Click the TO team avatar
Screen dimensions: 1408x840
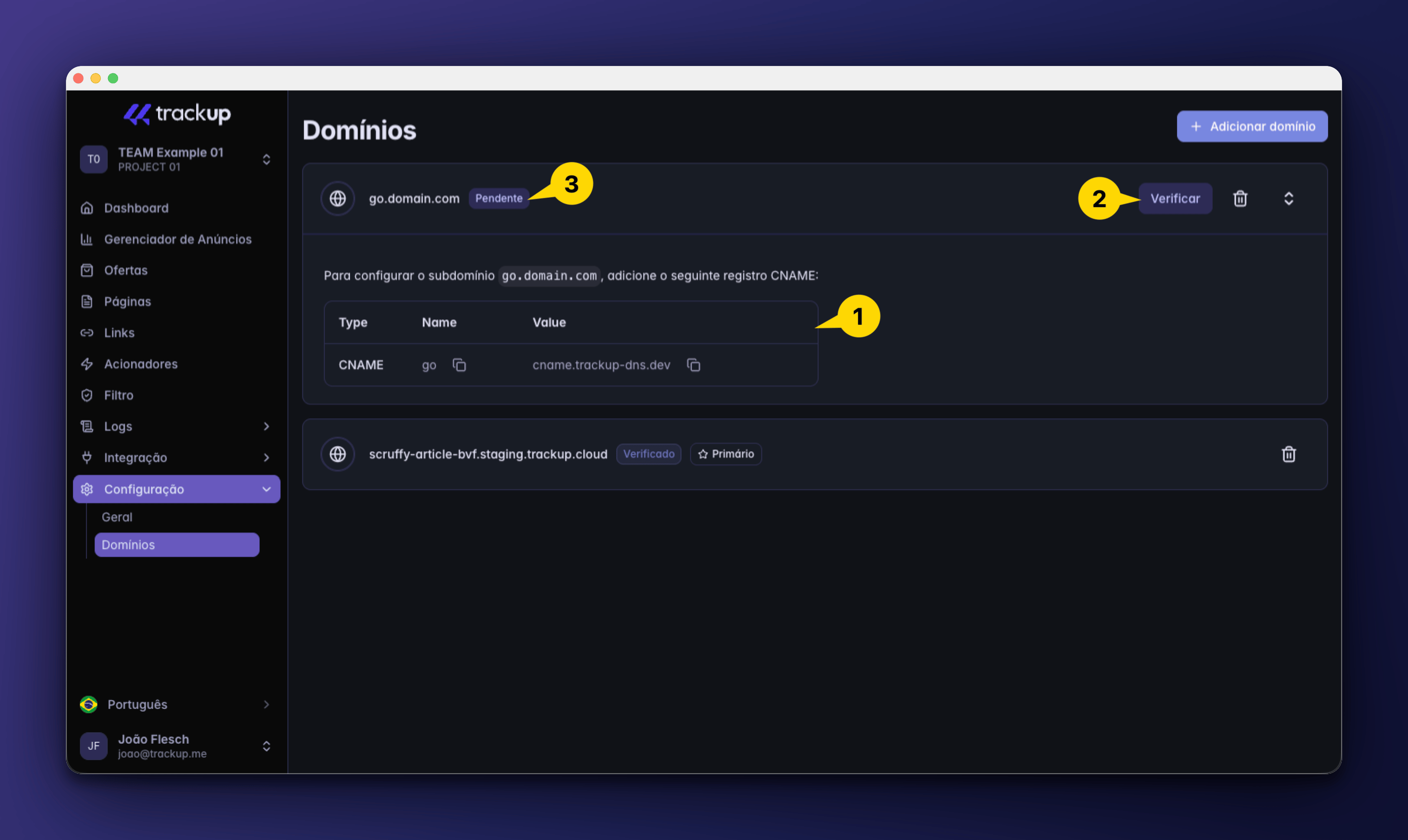pos(93,159)
